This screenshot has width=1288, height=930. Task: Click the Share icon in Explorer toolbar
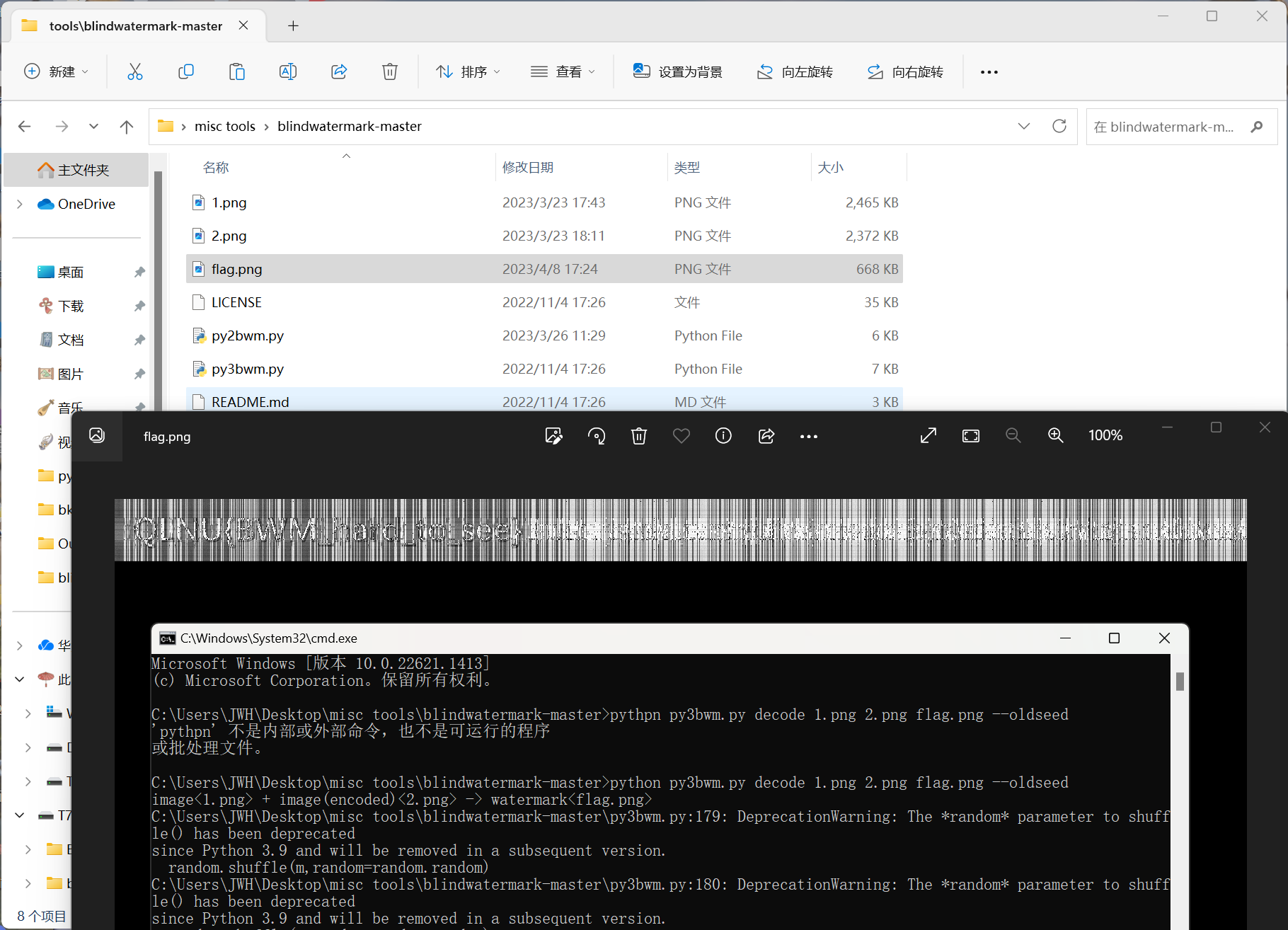pos(339,71)
